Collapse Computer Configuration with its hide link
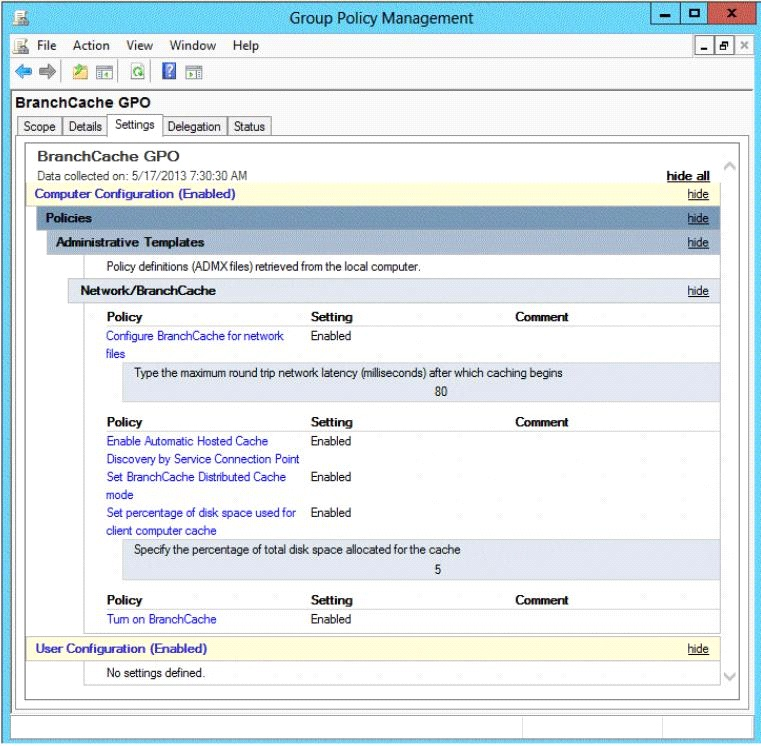 (x=698, y=194)
